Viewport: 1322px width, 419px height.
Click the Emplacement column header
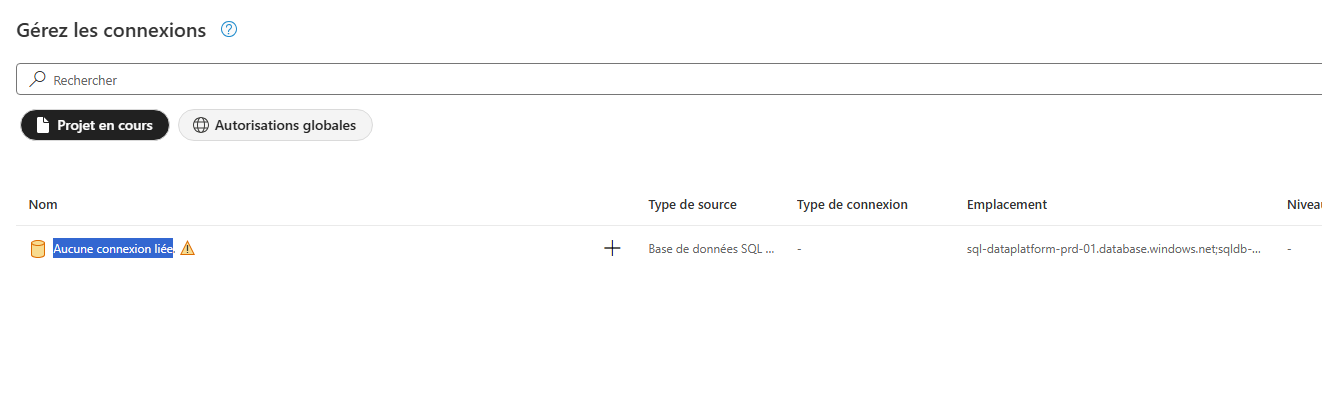click(1007, 204)
